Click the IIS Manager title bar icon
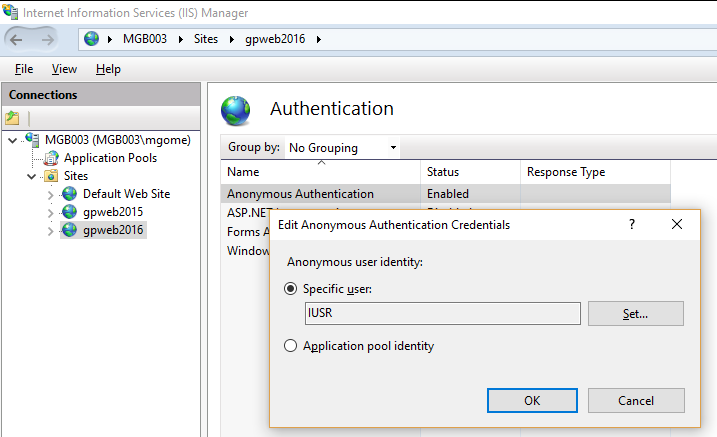 click(10, 12)
